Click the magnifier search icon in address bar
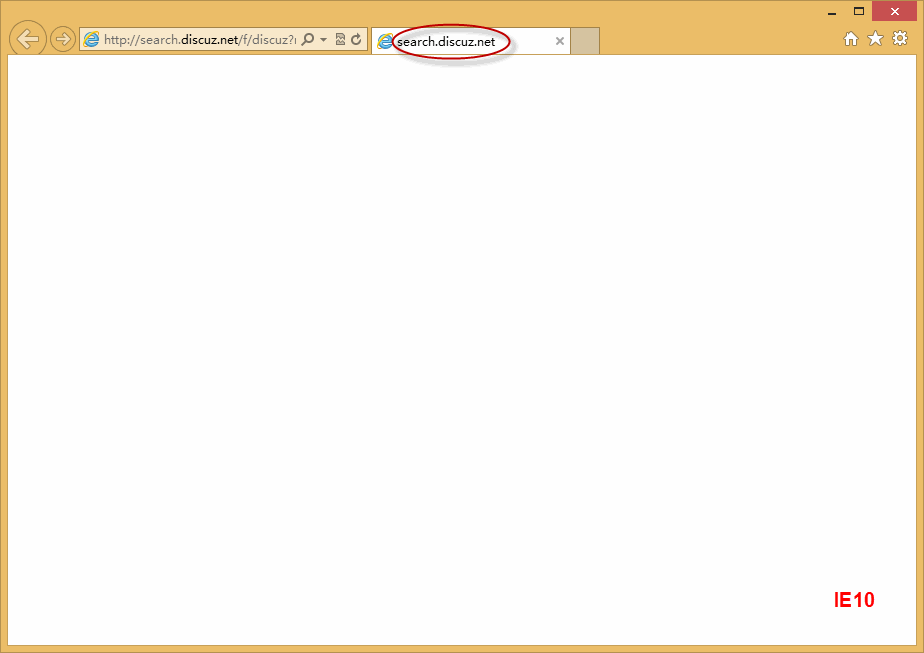This screenshot has height=653, width=924. [308, 39]
